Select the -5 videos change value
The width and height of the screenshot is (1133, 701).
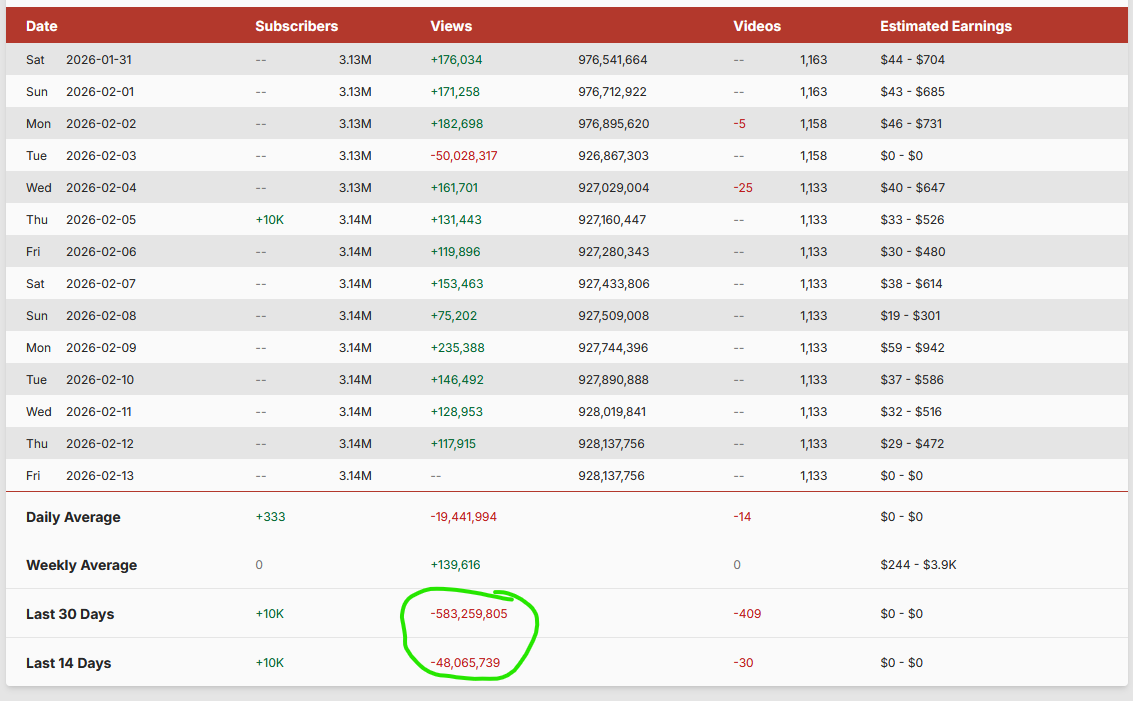739,124
